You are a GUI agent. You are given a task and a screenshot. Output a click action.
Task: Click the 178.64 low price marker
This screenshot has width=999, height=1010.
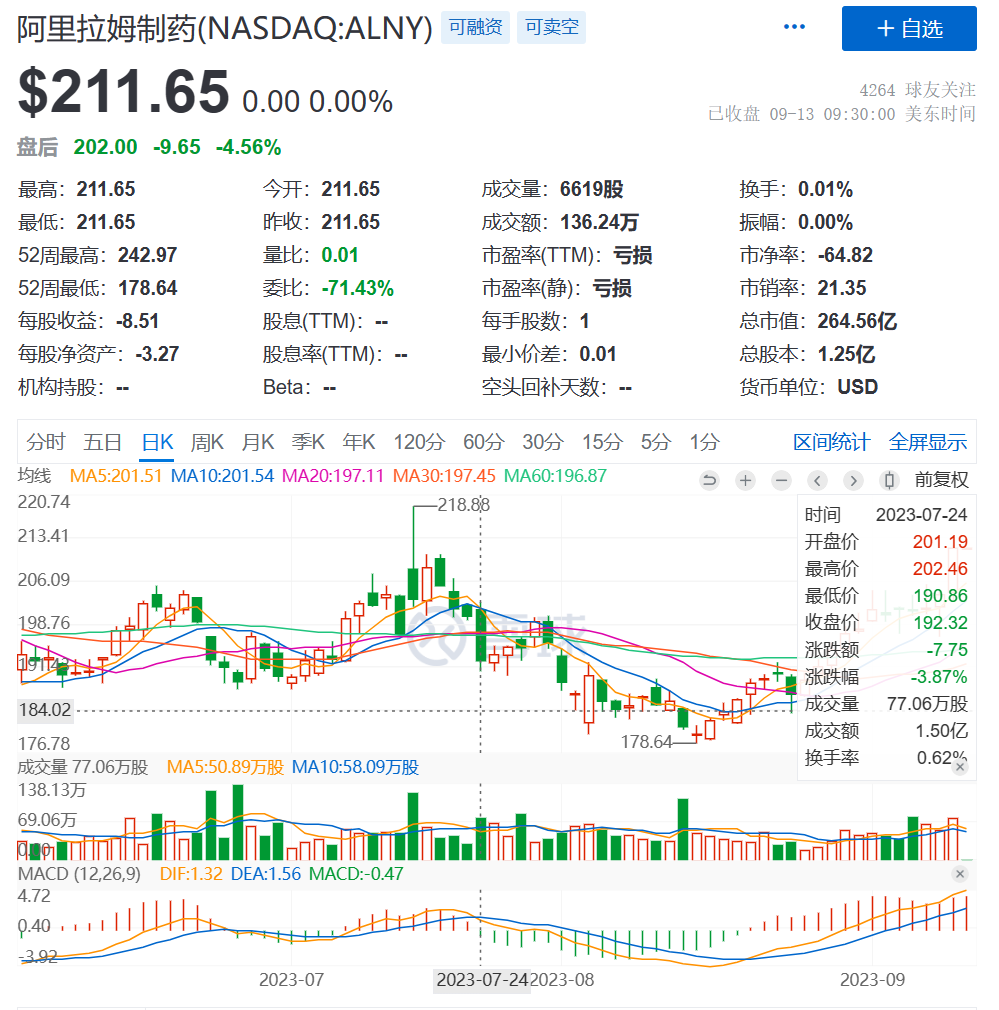click(x=646, y=742)
